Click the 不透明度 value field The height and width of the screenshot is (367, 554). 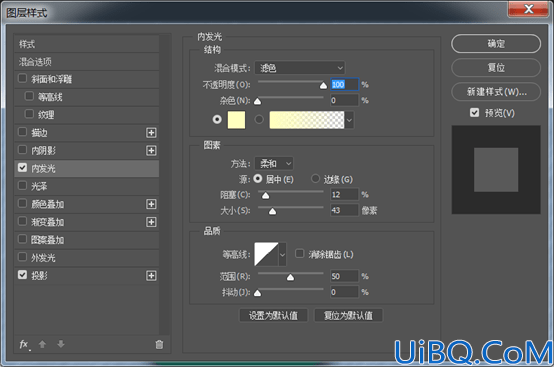344,84
